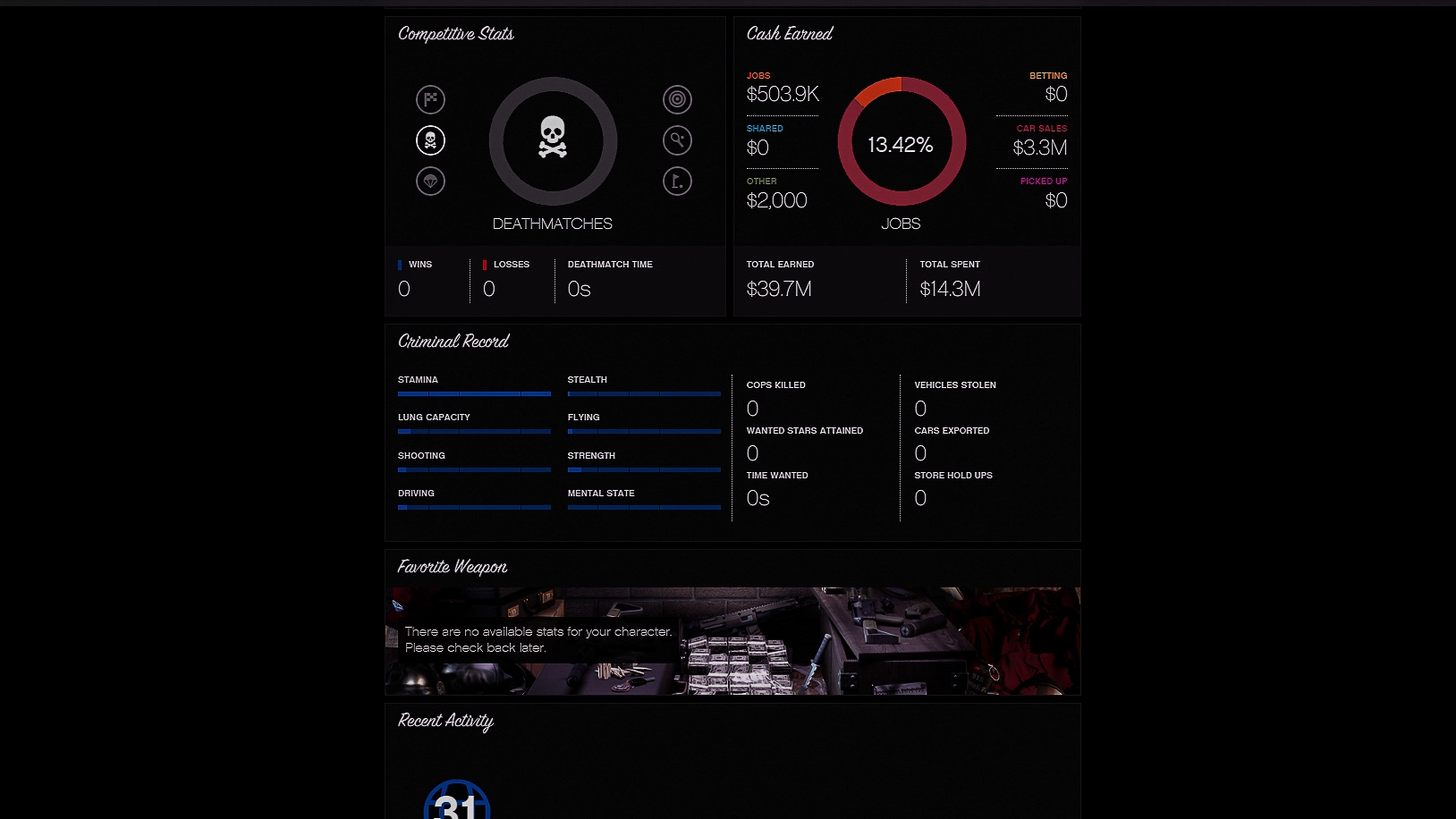Click the Driving skill bar

pyautogui.click(x=474, y=507)
